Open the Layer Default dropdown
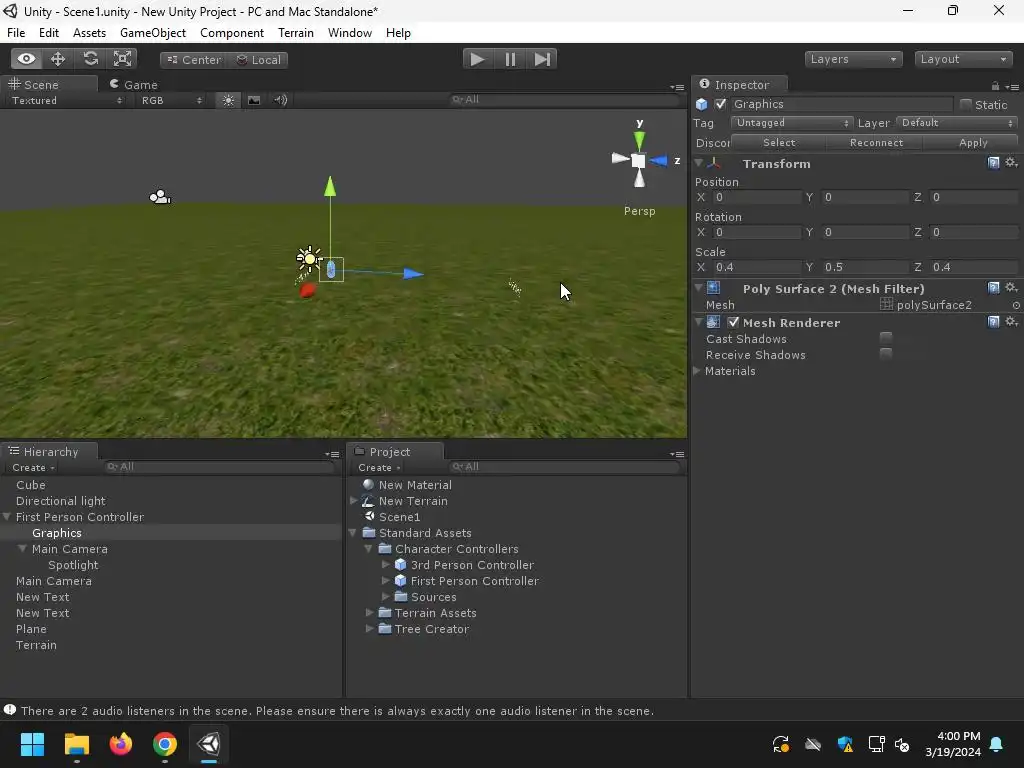The height and width of the screenshot is (768, 1024). (x=957, y=123)
